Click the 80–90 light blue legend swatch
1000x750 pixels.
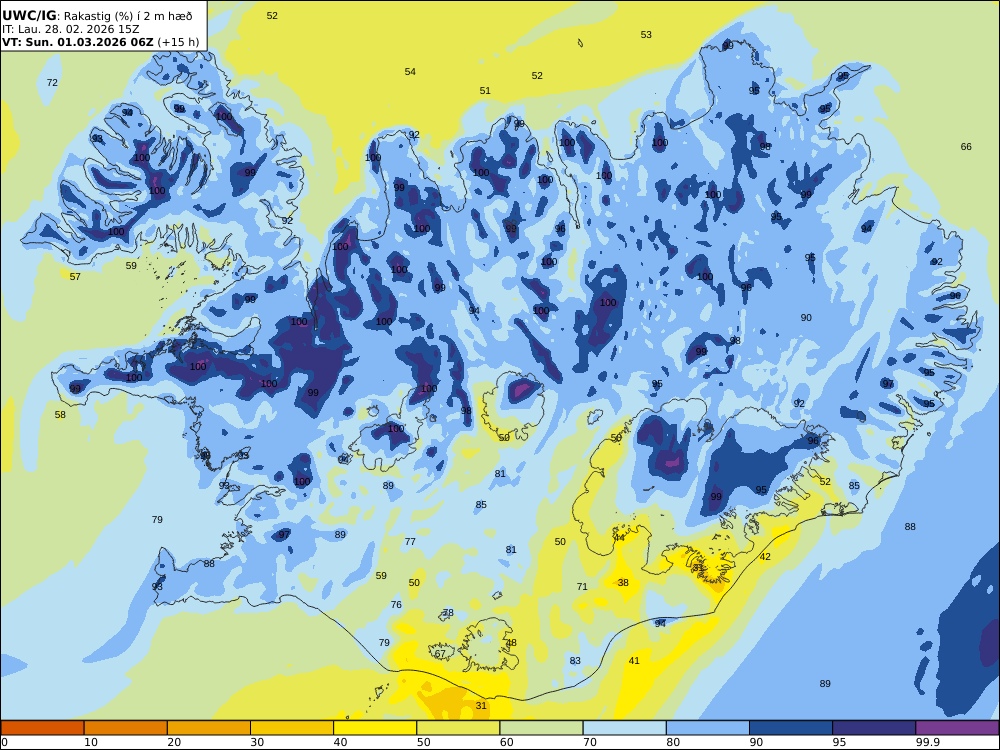click(708, 728)
